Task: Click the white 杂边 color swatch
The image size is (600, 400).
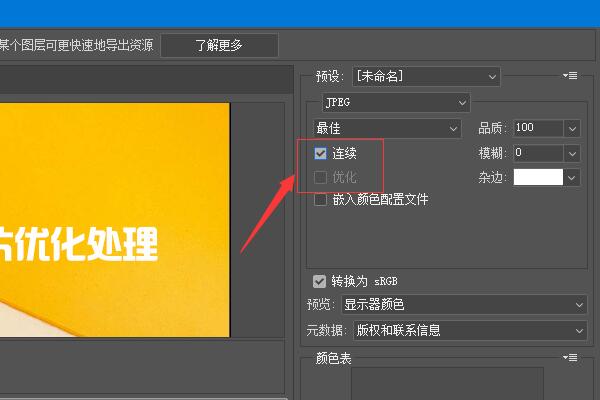Action: click(538, 177)
